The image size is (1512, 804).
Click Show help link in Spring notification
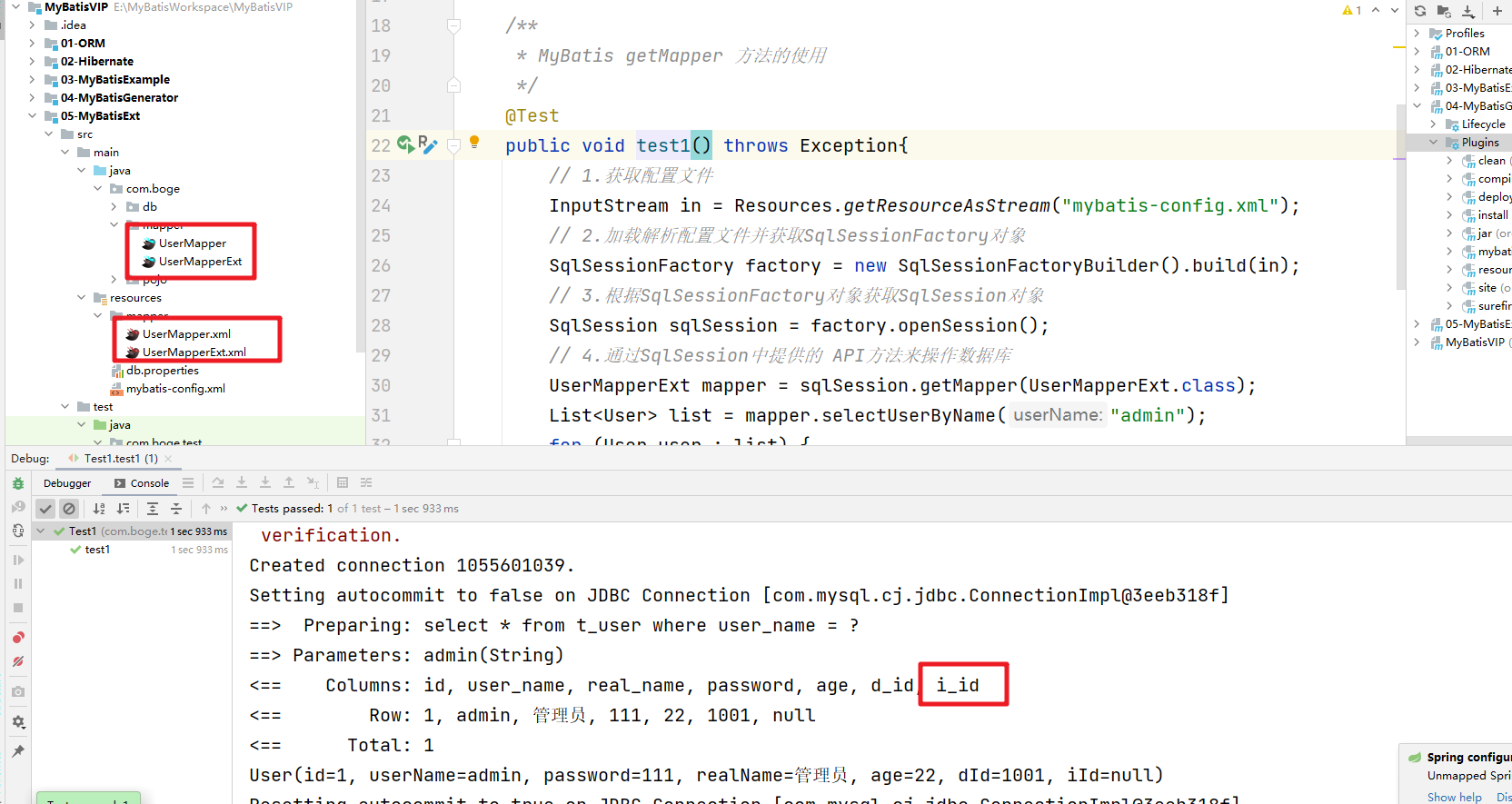tap(1454, 797)
